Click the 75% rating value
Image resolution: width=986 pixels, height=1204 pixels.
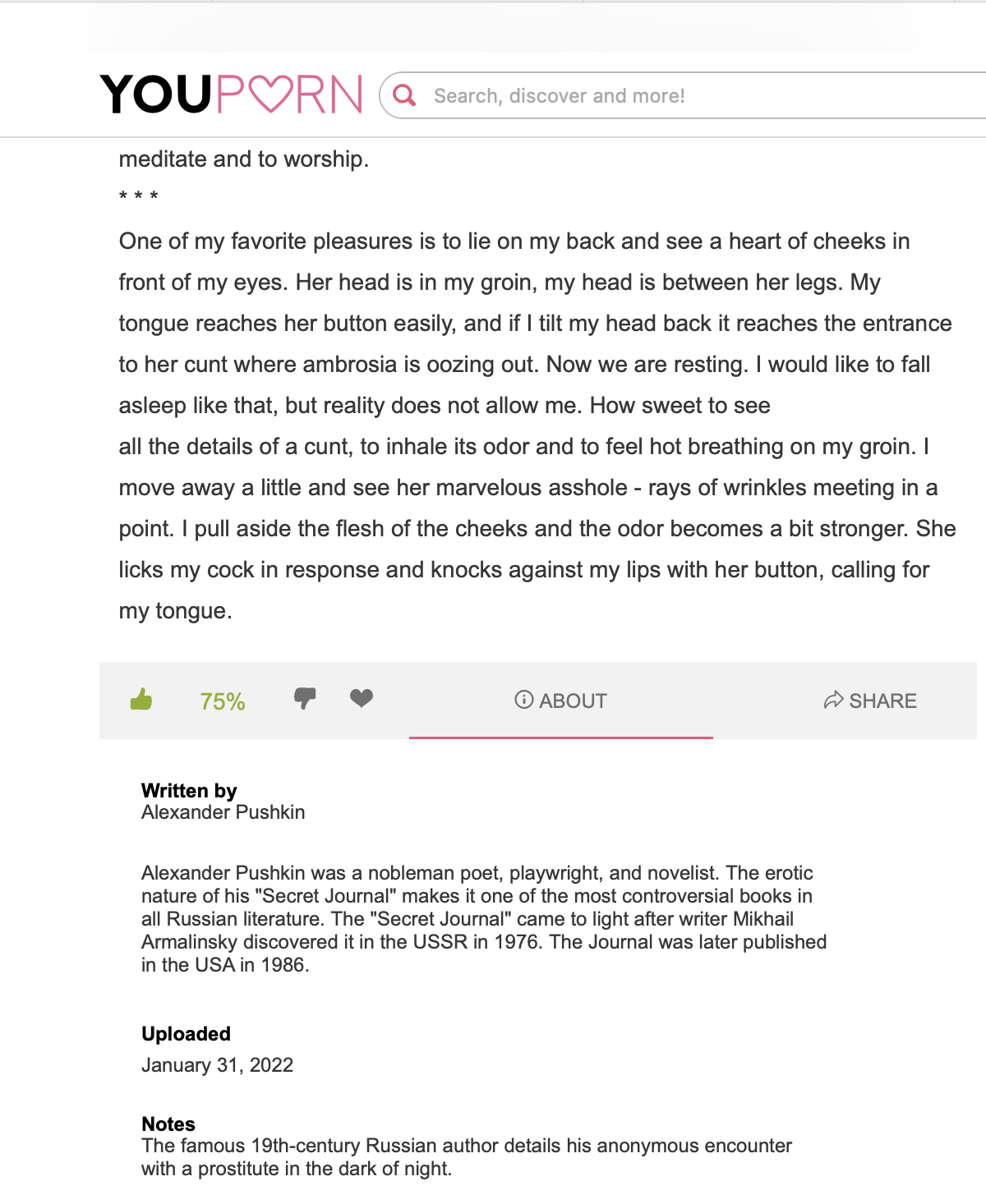pos(223,701)
